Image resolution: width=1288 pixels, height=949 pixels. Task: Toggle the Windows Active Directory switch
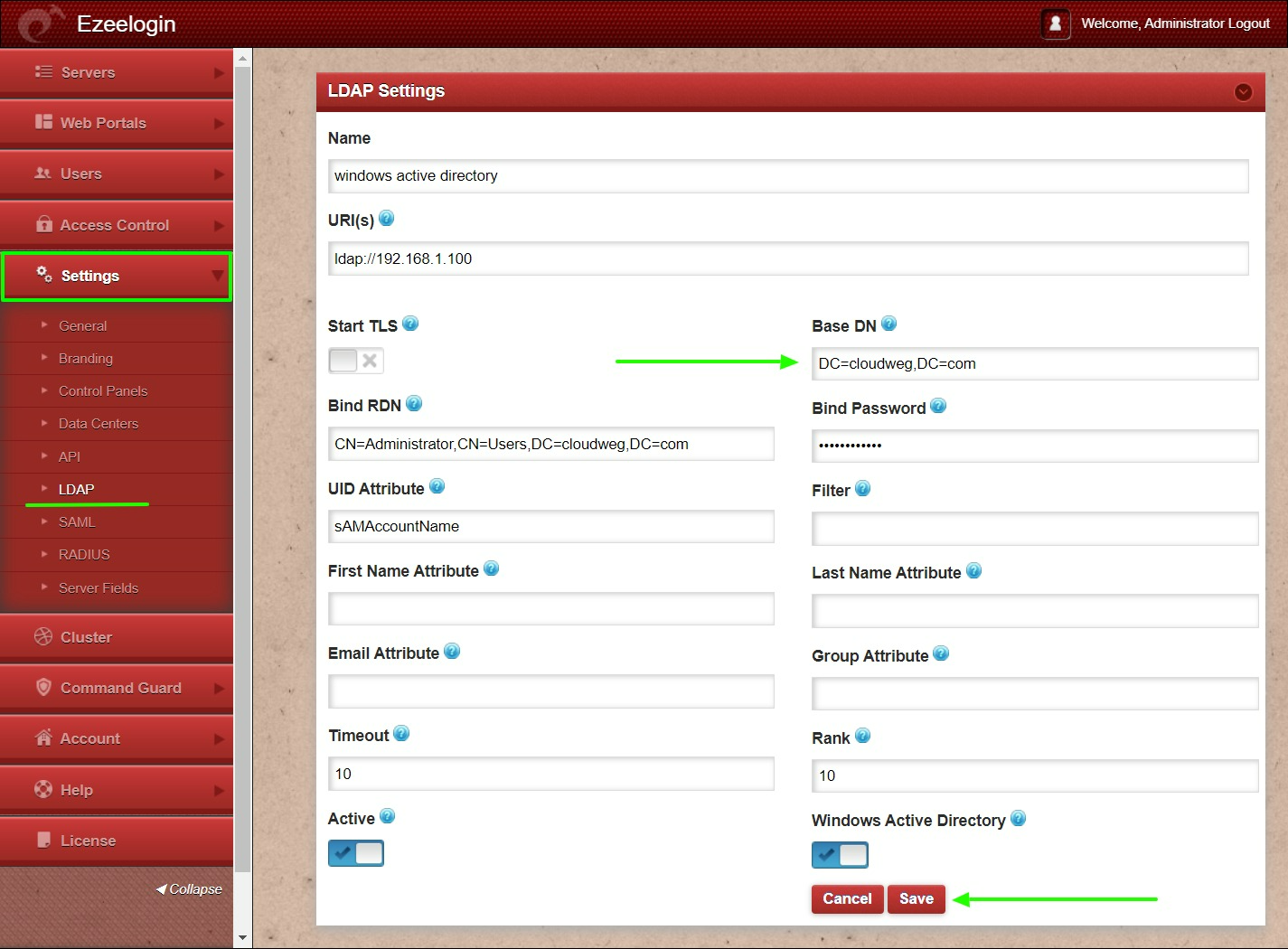tap(840, 855)
